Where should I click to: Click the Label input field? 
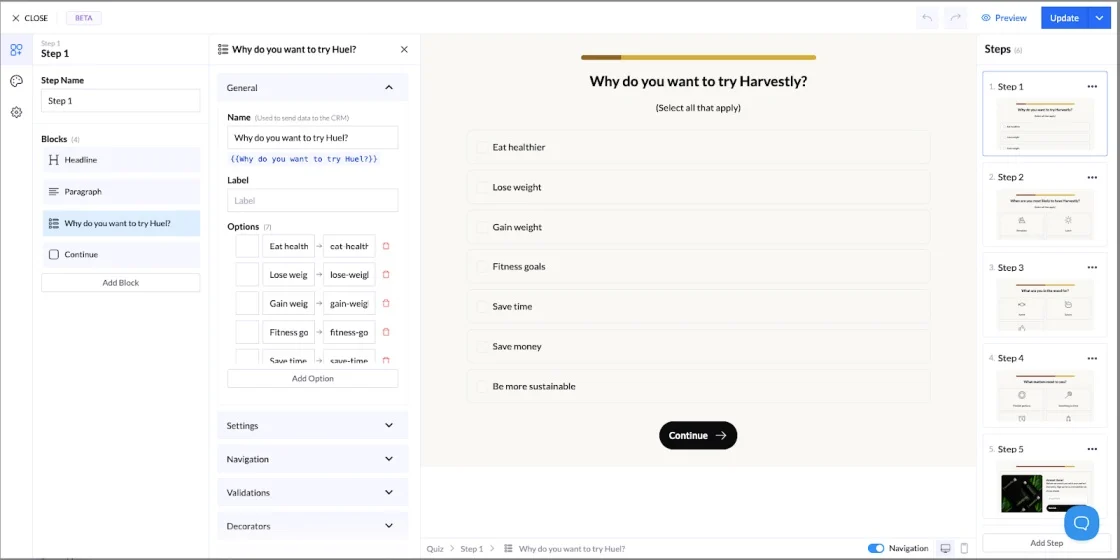pos(313,201)
